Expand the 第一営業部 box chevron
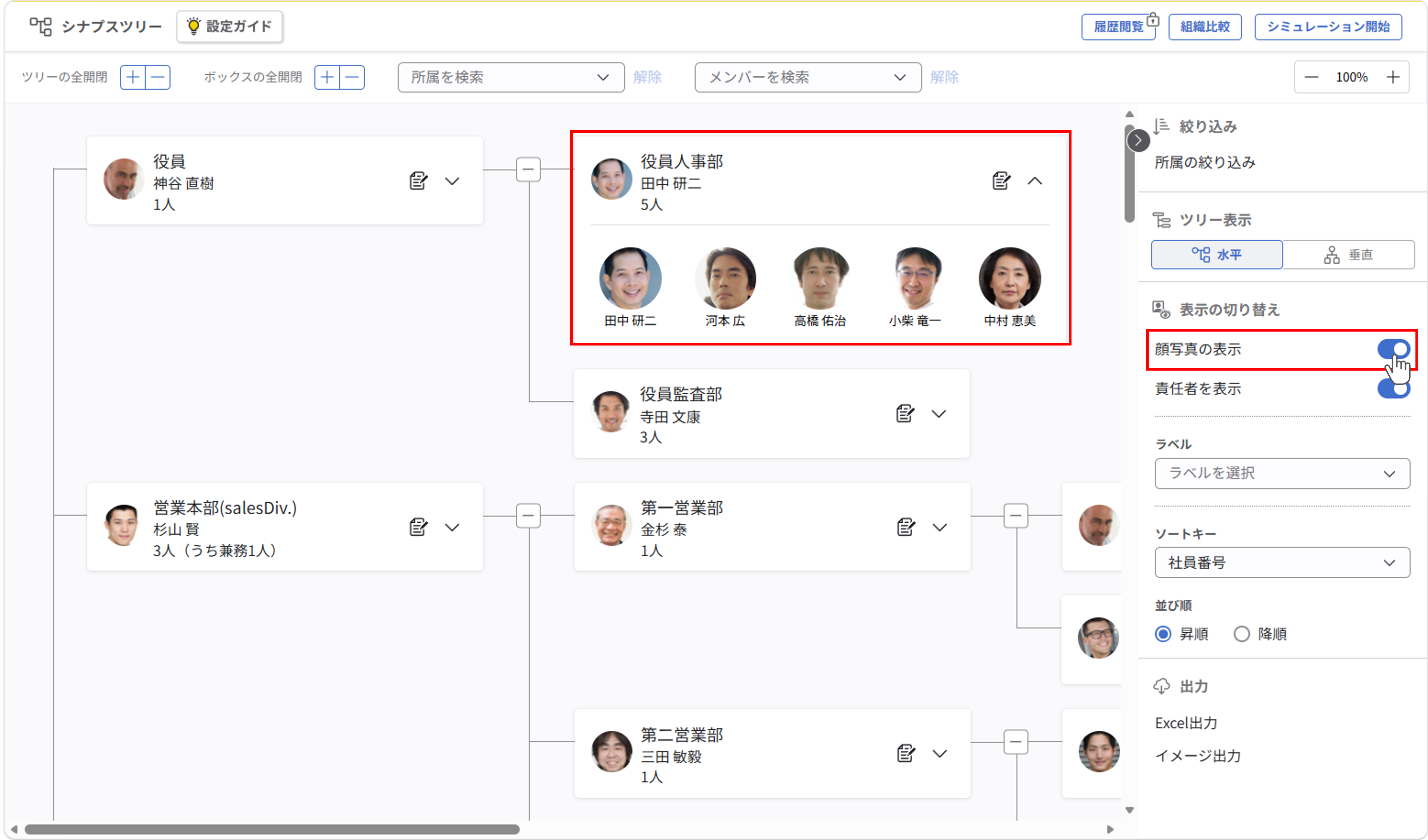The width and height of the screenshot is (1428, 840). click(x=939, y=527)
